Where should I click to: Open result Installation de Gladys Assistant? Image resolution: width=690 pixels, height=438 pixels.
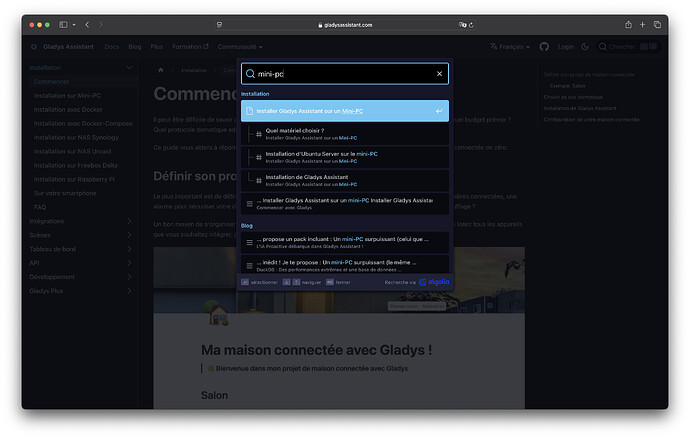(345, 180)
